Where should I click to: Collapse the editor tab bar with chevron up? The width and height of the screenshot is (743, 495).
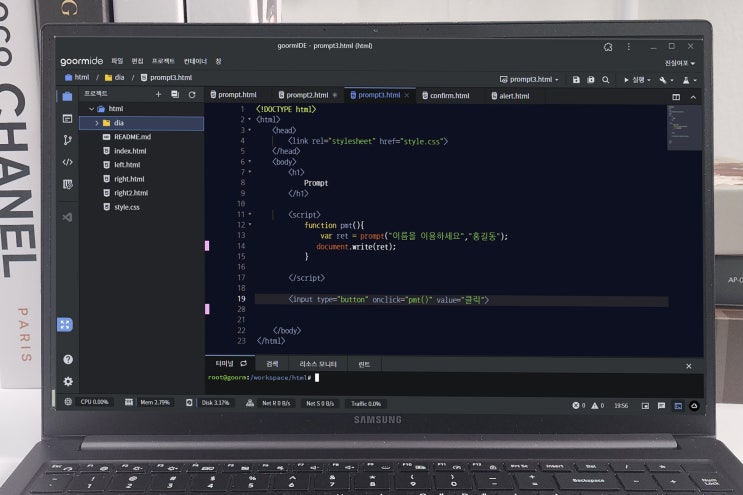(693, 97)
